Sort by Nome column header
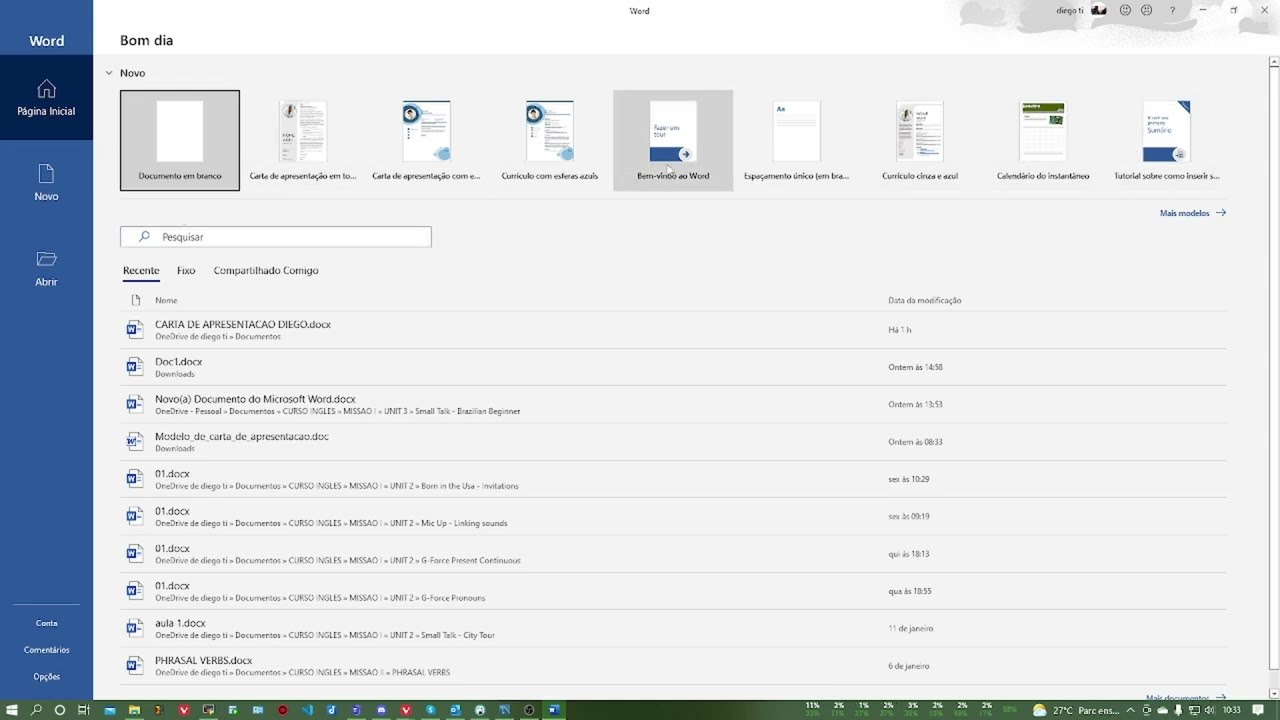The width and height of the screenshot is (1280, 720). 166,300
